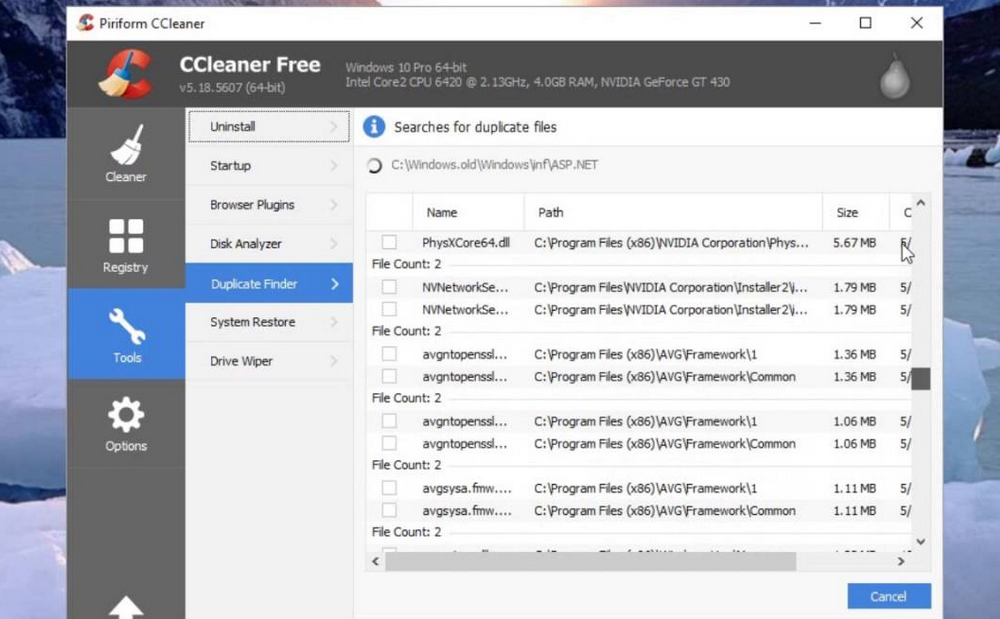Open the Registry section grid icon
The image size is (1000, 619).
(x=126, y=236)
